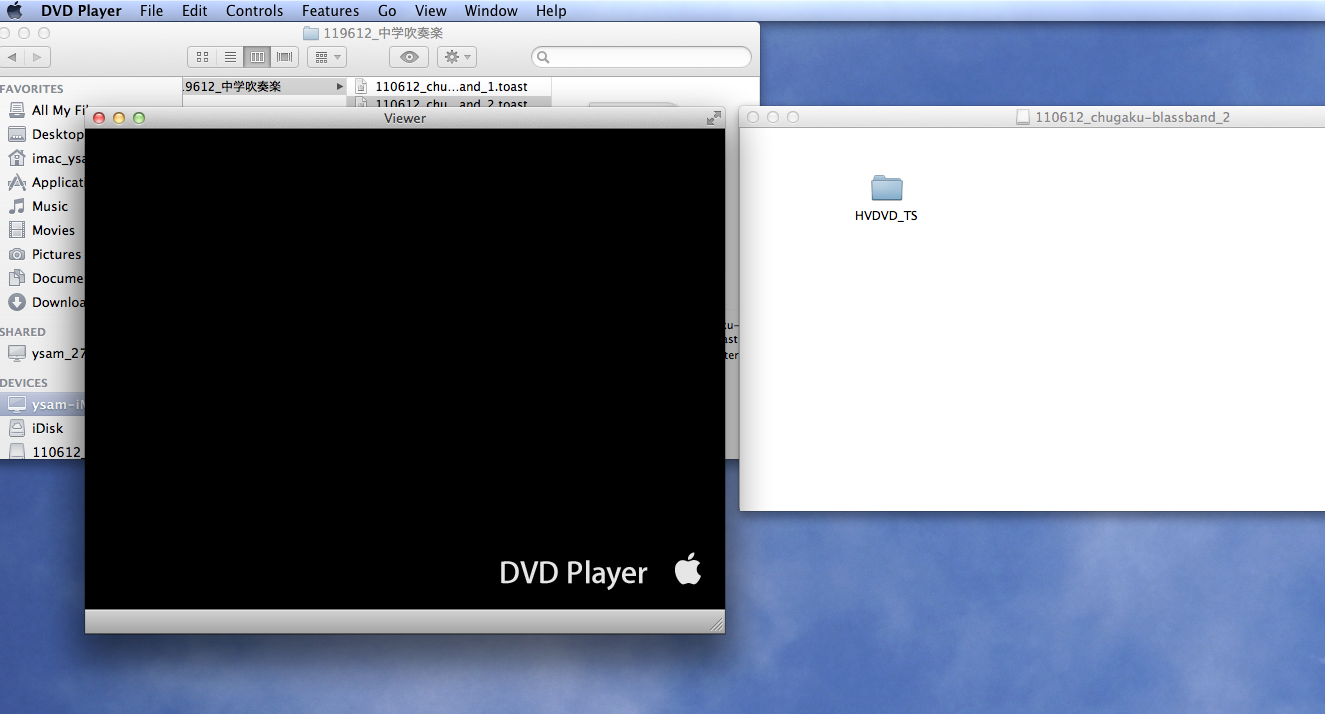1325x714 pixels.
Task: Open iDisk under Devices
Action: click(x=47, y=428)
